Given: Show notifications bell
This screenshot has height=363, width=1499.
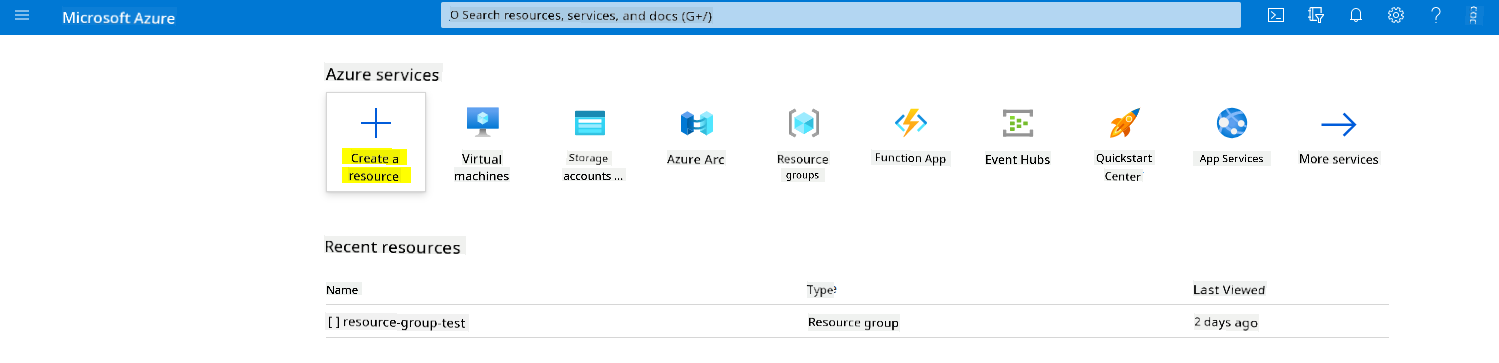Looking at the screenshot, I should [x=1356, y=15].
